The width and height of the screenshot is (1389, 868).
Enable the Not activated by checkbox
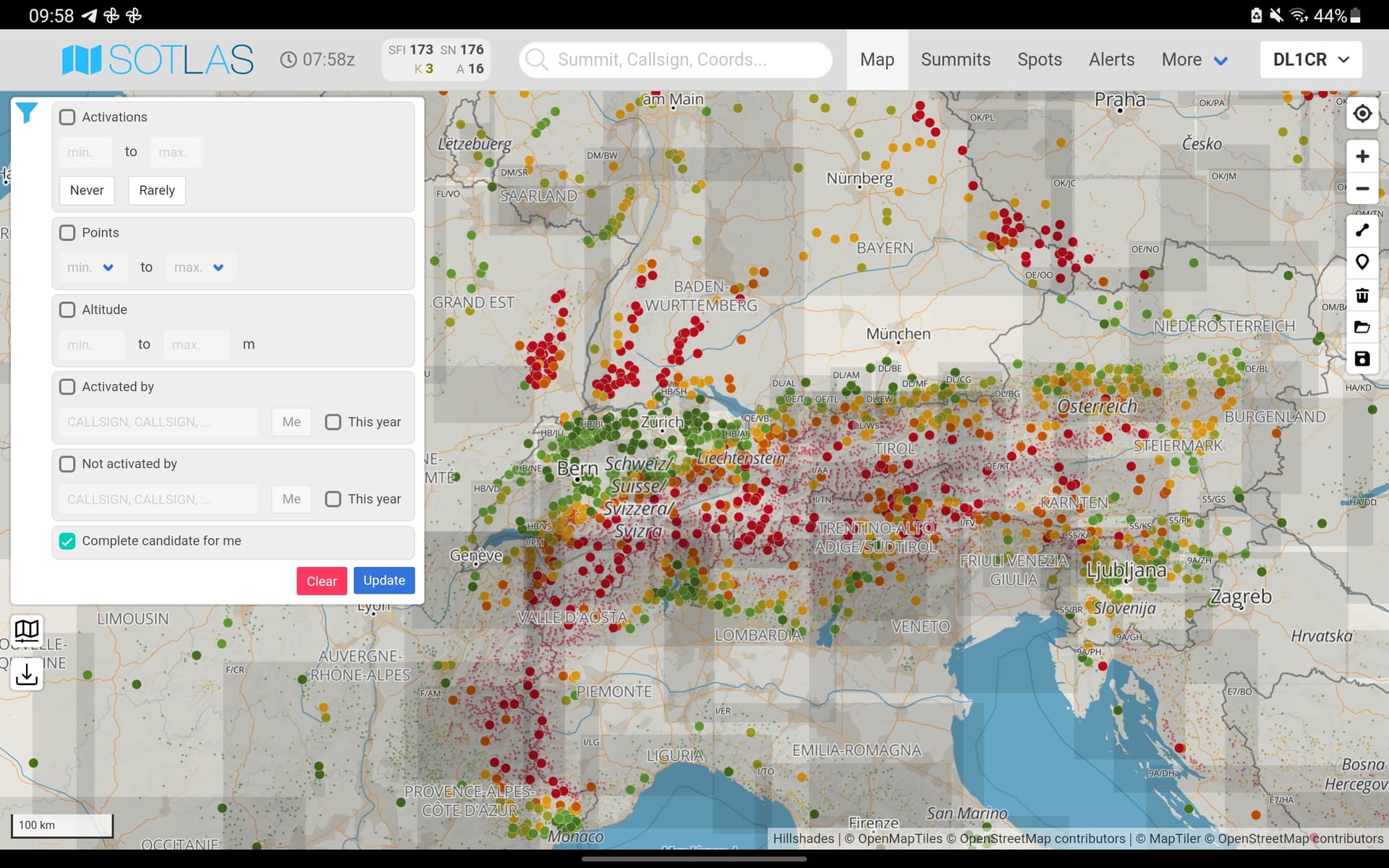click(x=67, y=464)
